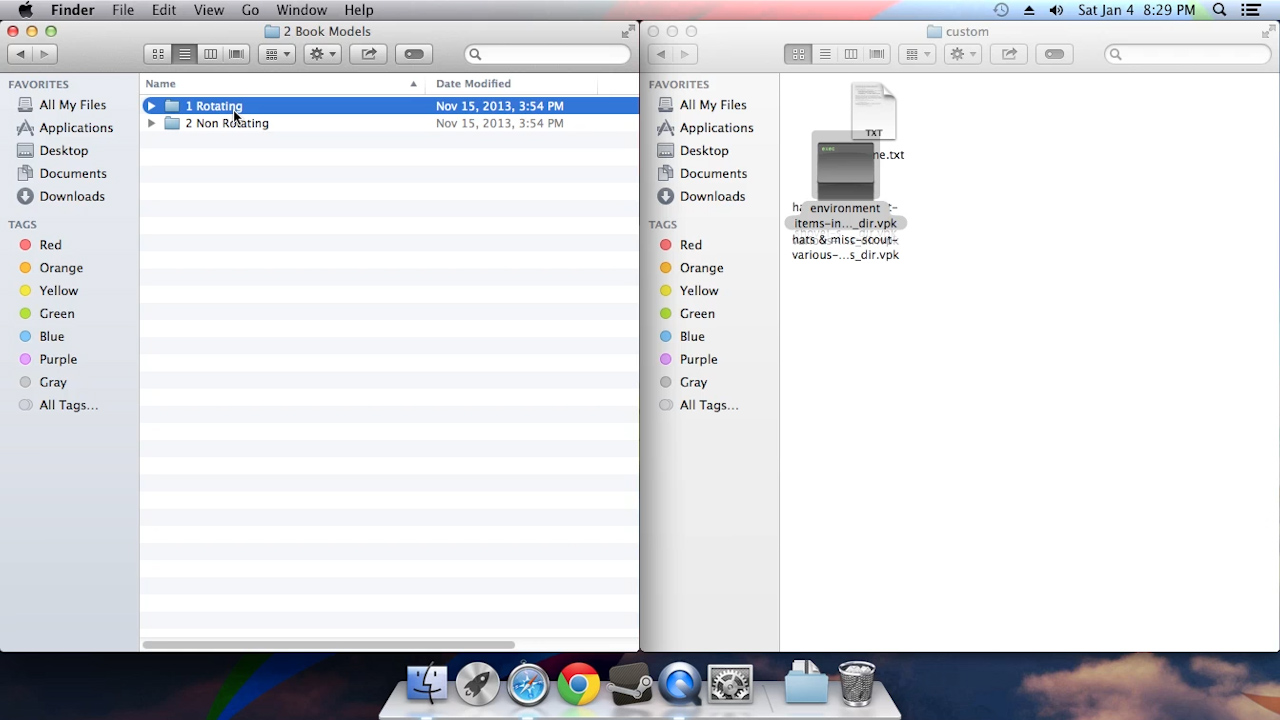Switch 2 Book Models window to column view
1280x720 pixels.
(x=210, y=54)
